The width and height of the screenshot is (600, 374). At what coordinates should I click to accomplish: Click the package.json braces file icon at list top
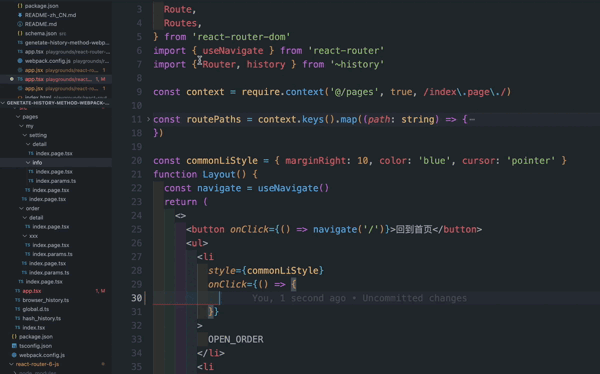tap(20, 6)
